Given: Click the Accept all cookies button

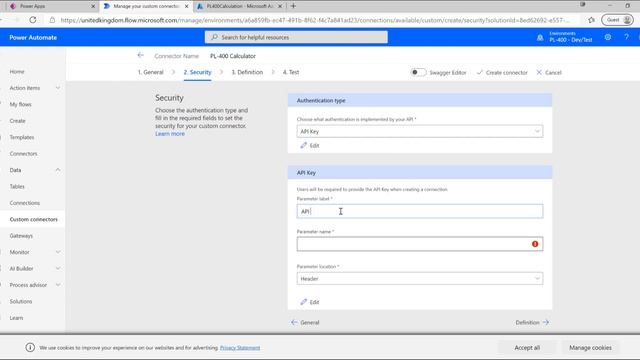Looking at the screenshot, I should [x=527, y=348].
